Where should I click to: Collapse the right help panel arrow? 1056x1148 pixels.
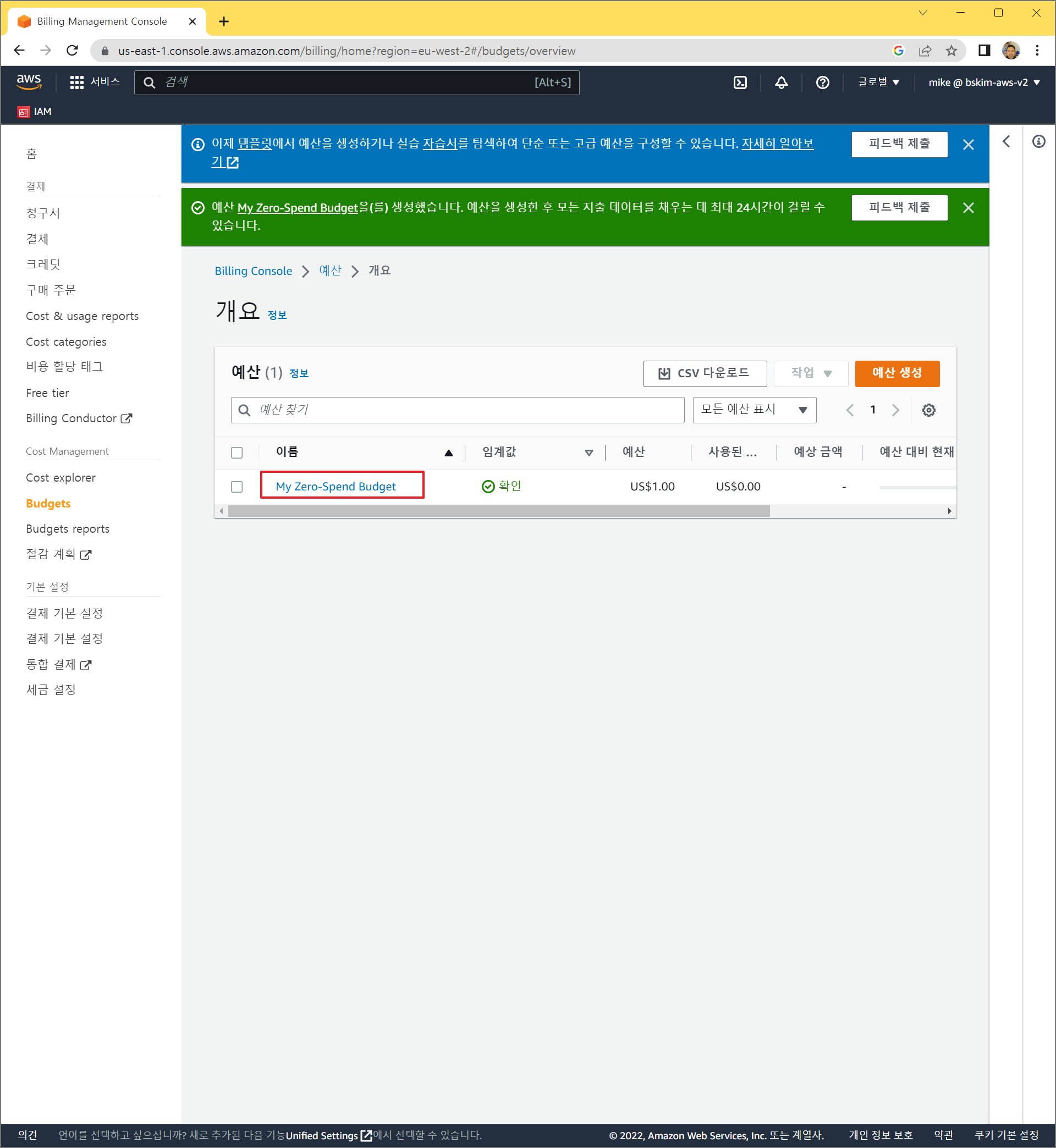(1007, 141)
